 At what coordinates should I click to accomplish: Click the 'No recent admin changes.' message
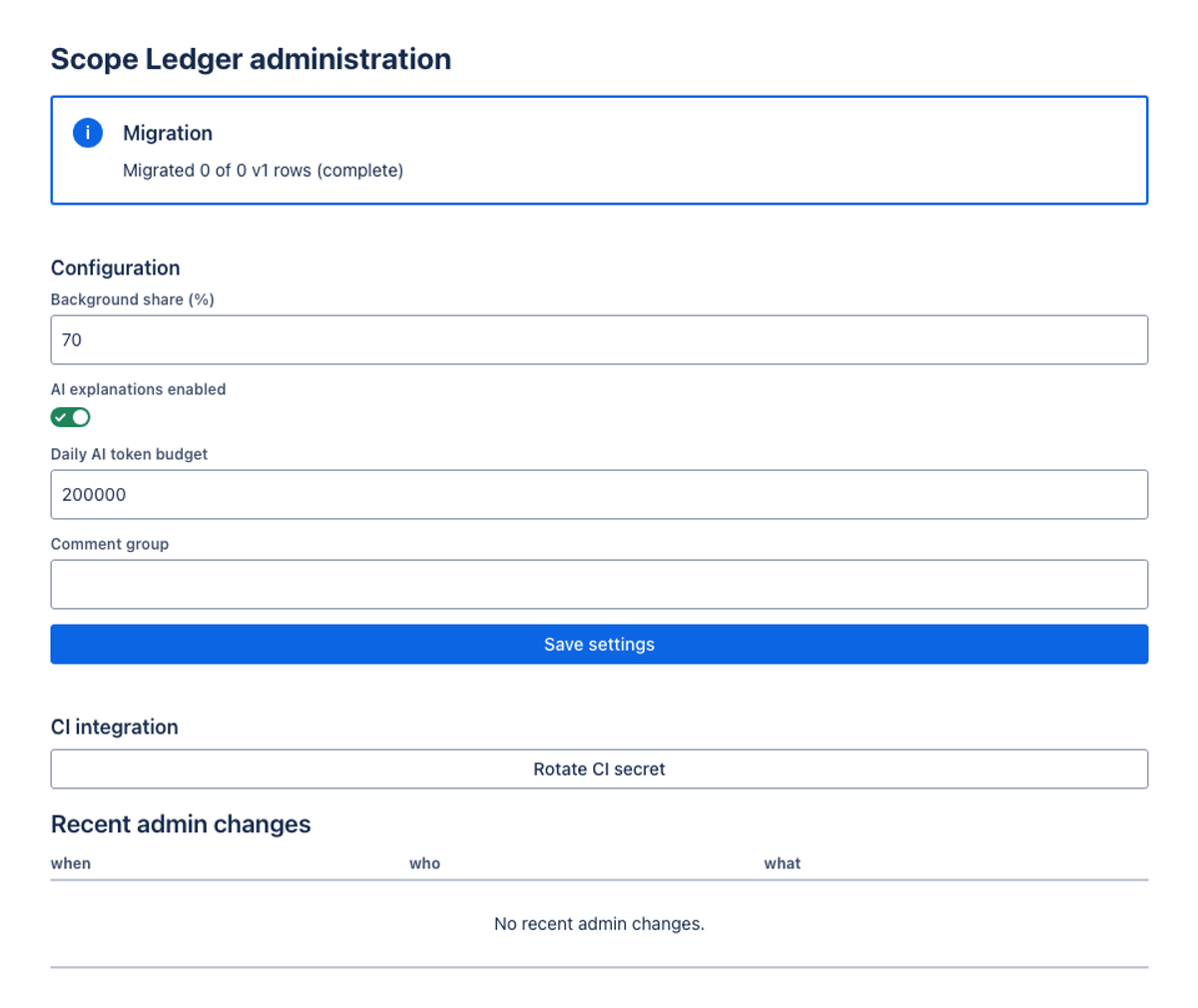[599, 924]
